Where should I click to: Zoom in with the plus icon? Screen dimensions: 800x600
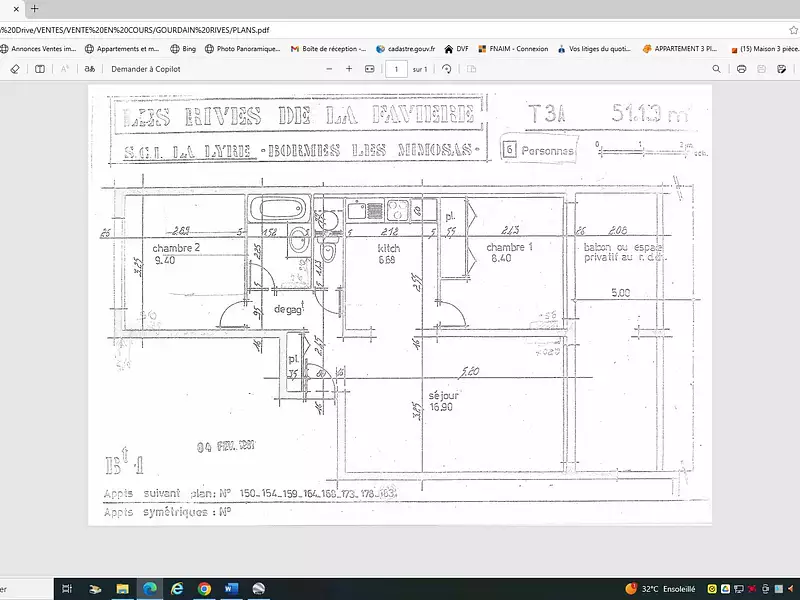click(349, 69)
